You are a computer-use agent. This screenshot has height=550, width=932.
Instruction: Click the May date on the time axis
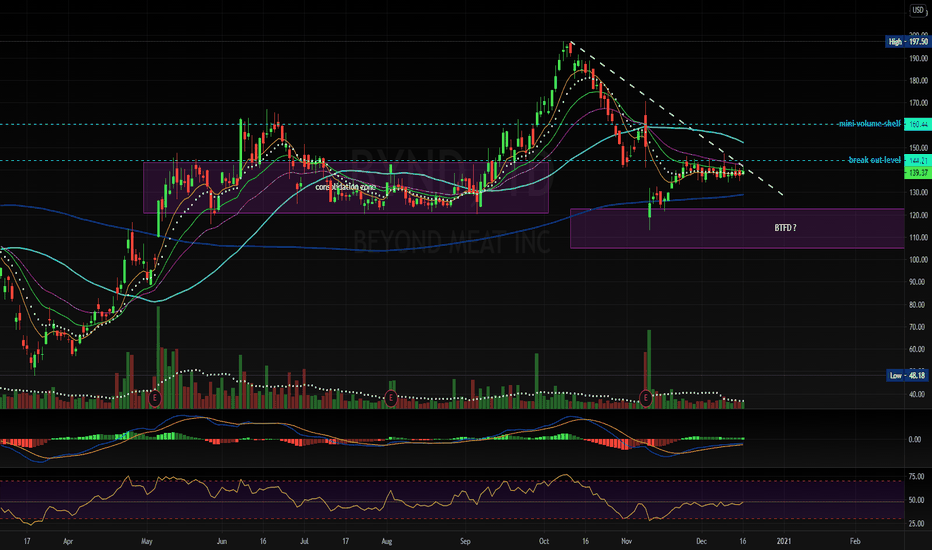tap(147, 541)
